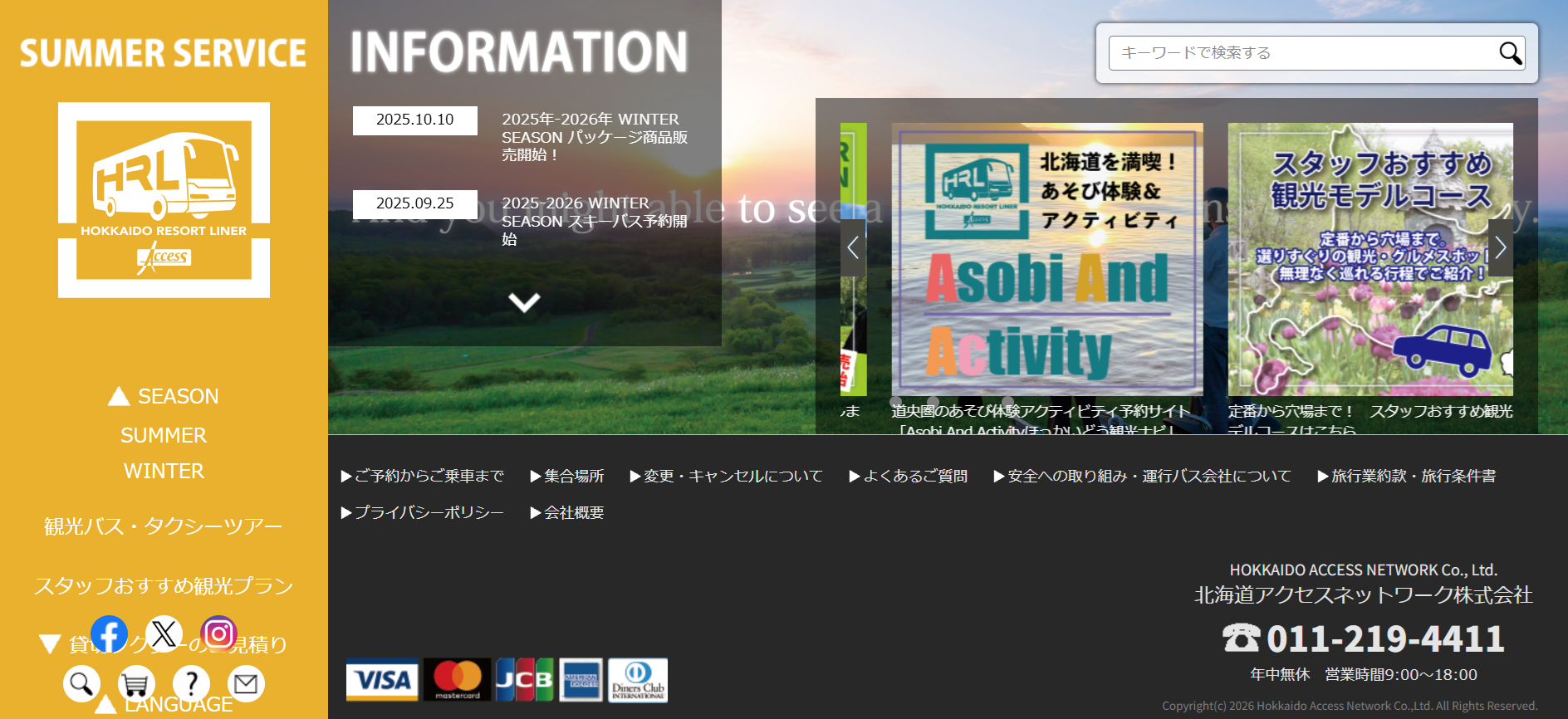This screenshot has width=1568, height=719.
Task: Open the X (Twitter) social icon
Action: click(x=164, y=634)
